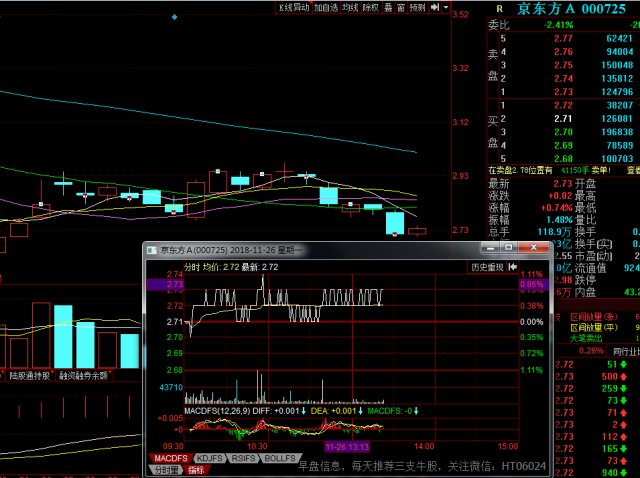Click the 窗 window icon

point(400,7)
